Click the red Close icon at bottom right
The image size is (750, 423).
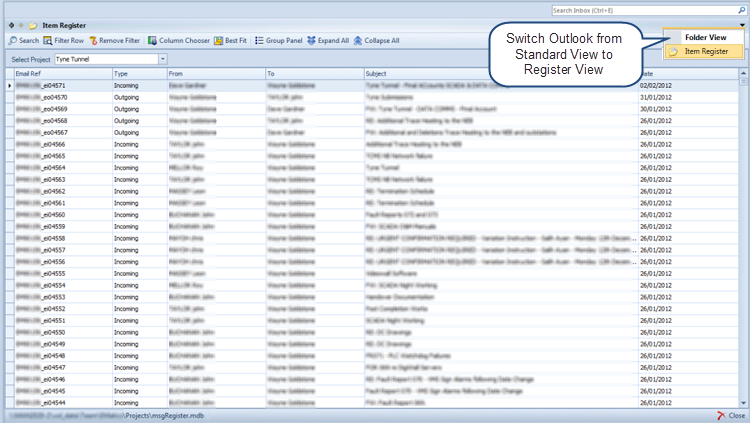tap(721, 415)
